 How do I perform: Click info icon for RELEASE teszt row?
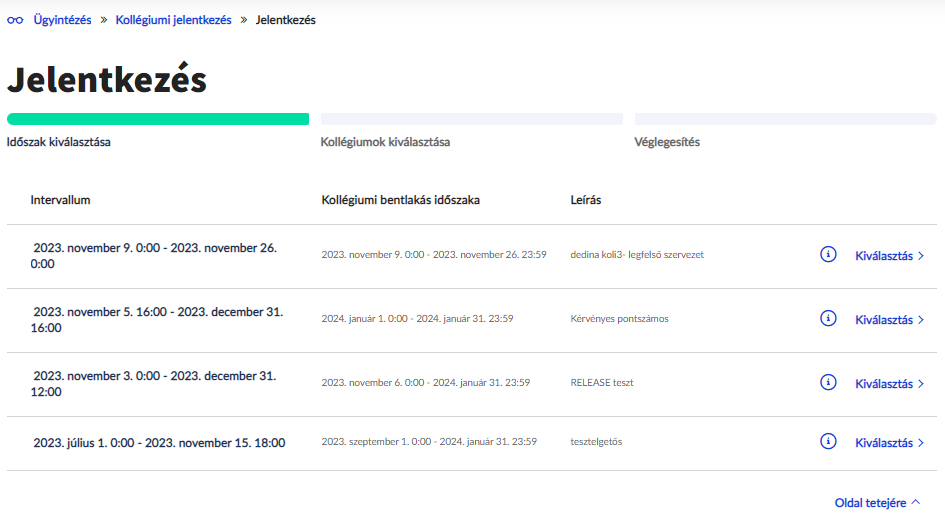coord(827,382)
